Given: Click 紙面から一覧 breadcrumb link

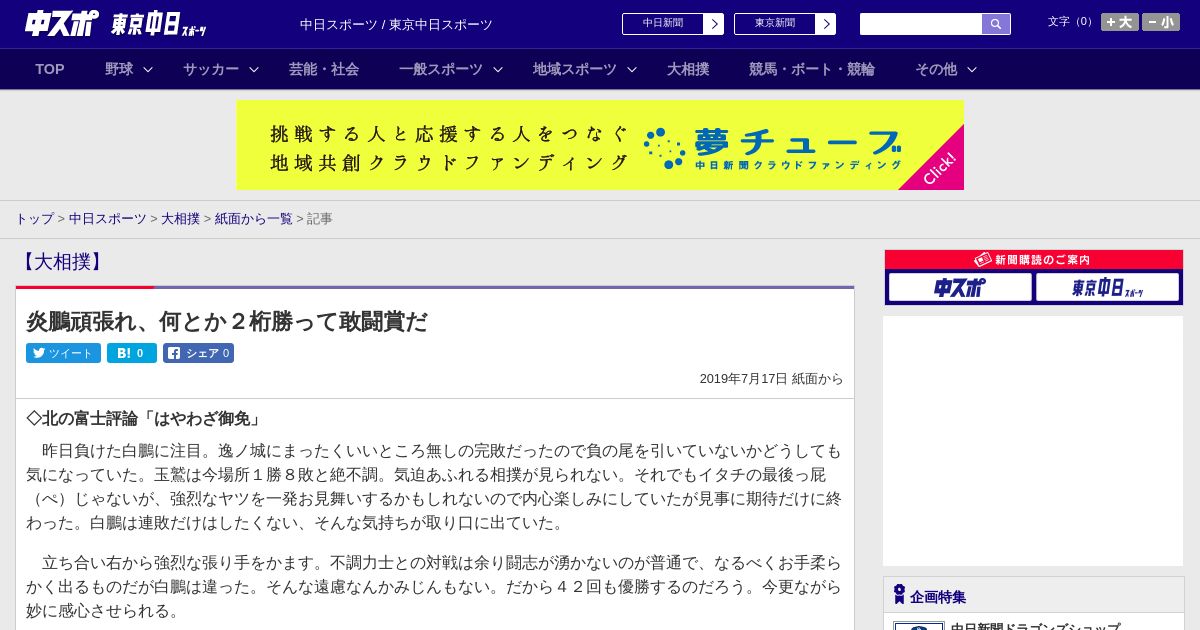Looking at the screenshot, I should pyautogui.click(x=254, y=218).
